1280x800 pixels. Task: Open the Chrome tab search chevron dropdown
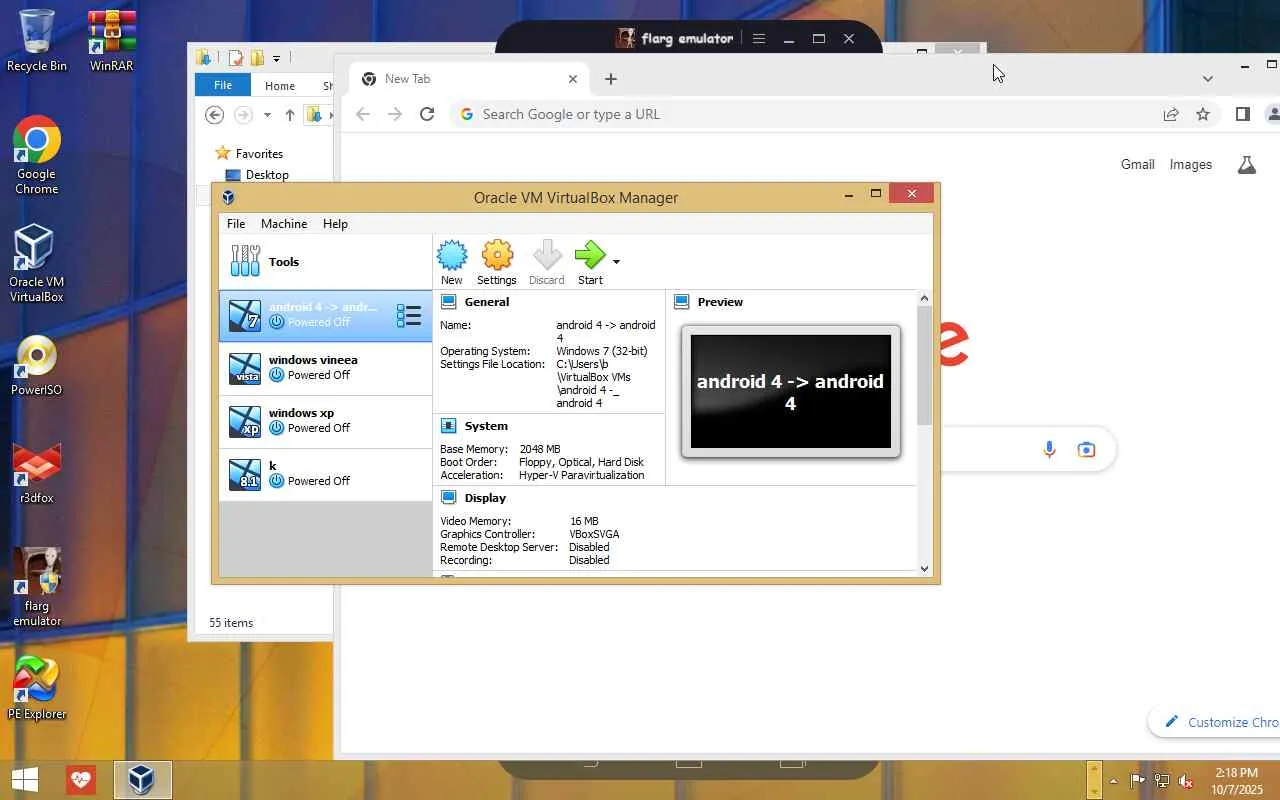tap(1207, 78)
